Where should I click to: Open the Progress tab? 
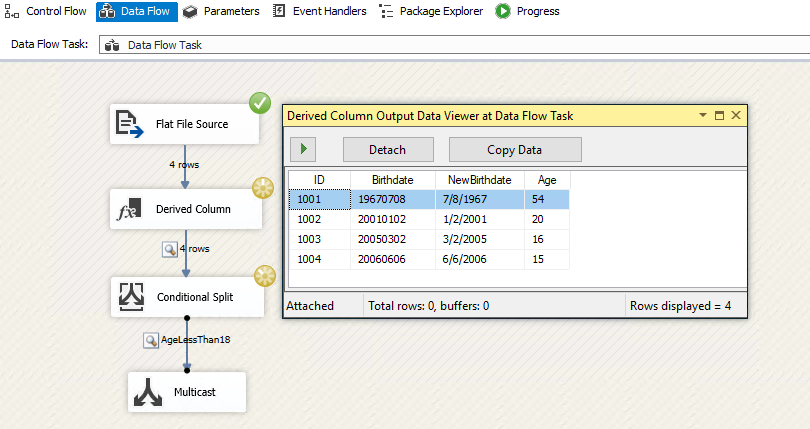[x=527, y=11]
